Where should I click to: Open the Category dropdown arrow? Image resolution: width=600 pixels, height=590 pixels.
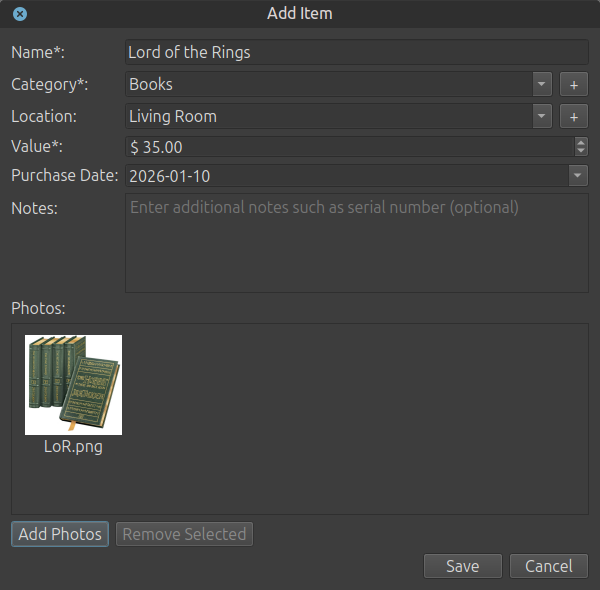pos(542,84)
